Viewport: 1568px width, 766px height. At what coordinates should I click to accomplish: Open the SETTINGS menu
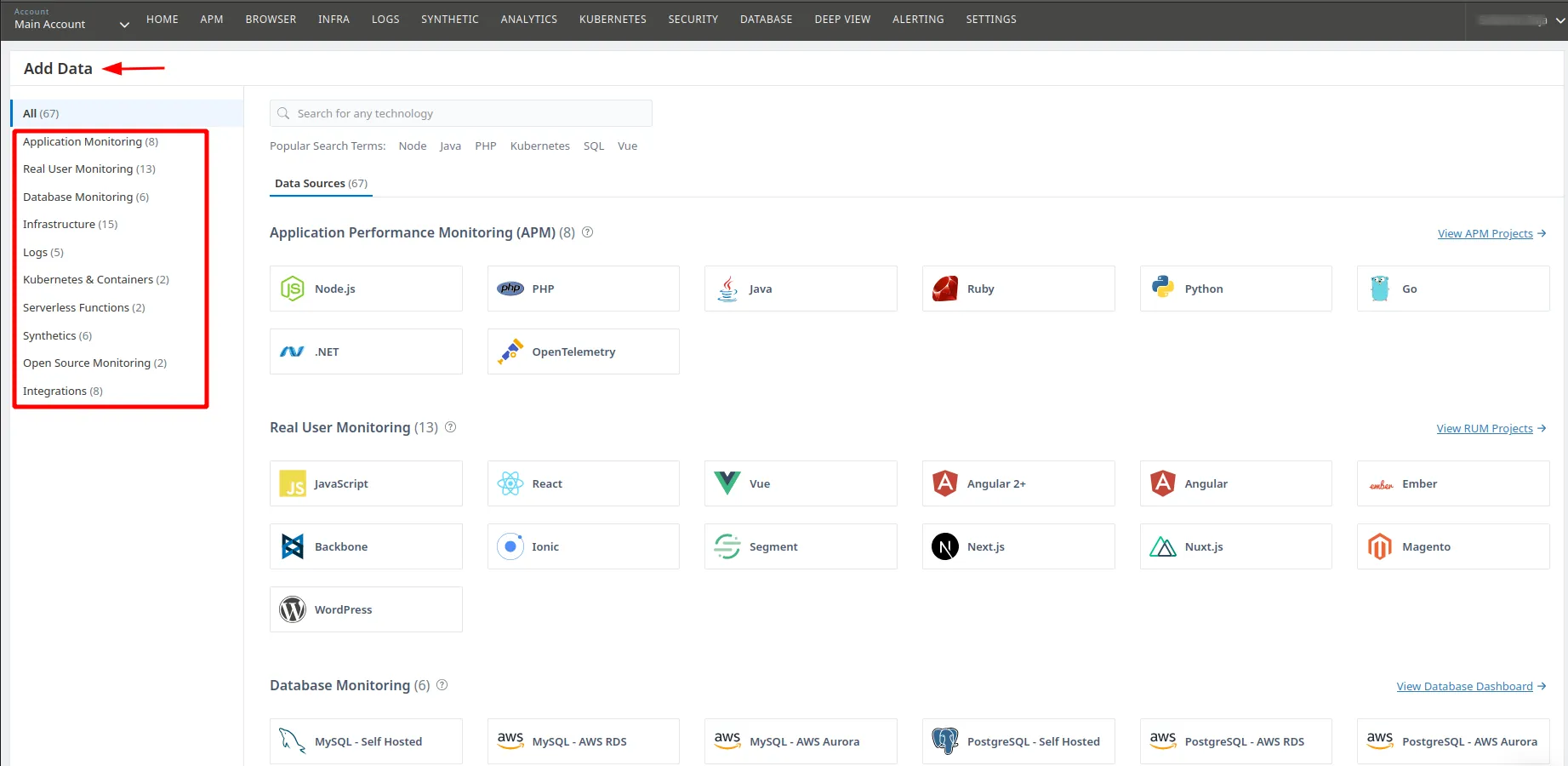(991, 19)
